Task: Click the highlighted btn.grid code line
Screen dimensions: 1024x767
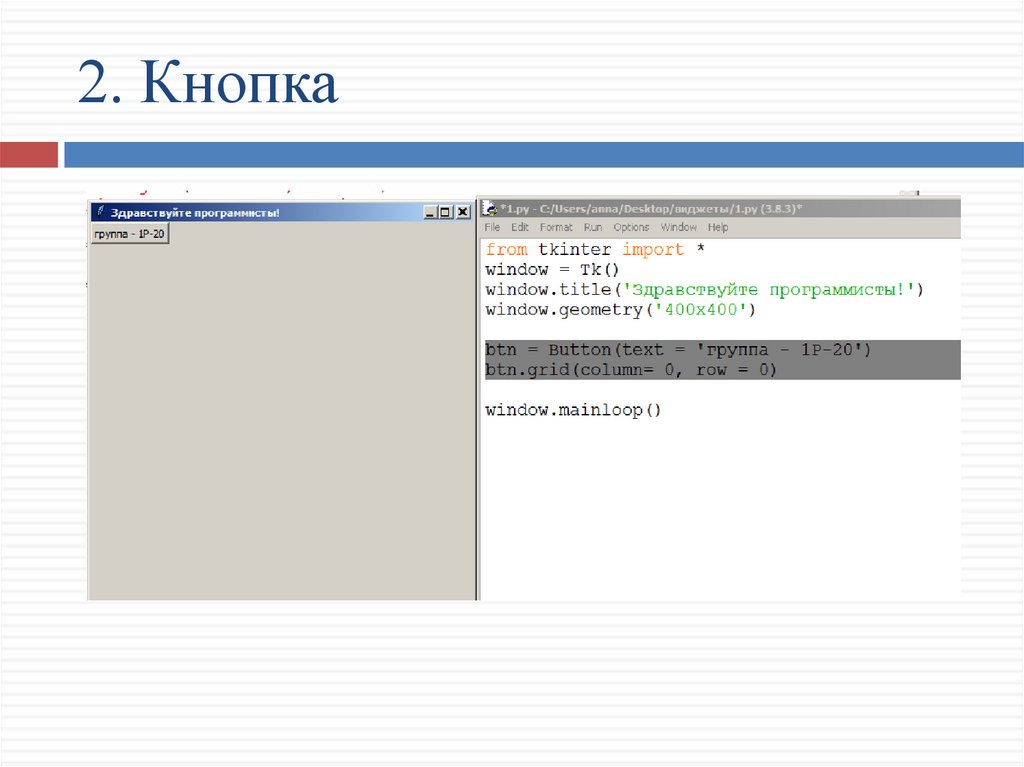Action: (630, 370)
